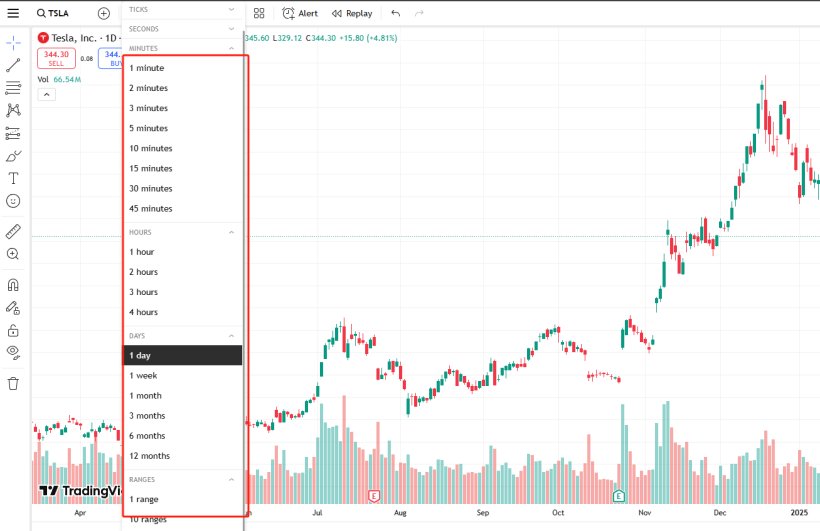
Task: Collapse the DAYS section
Action: click(x=182, y=336)
